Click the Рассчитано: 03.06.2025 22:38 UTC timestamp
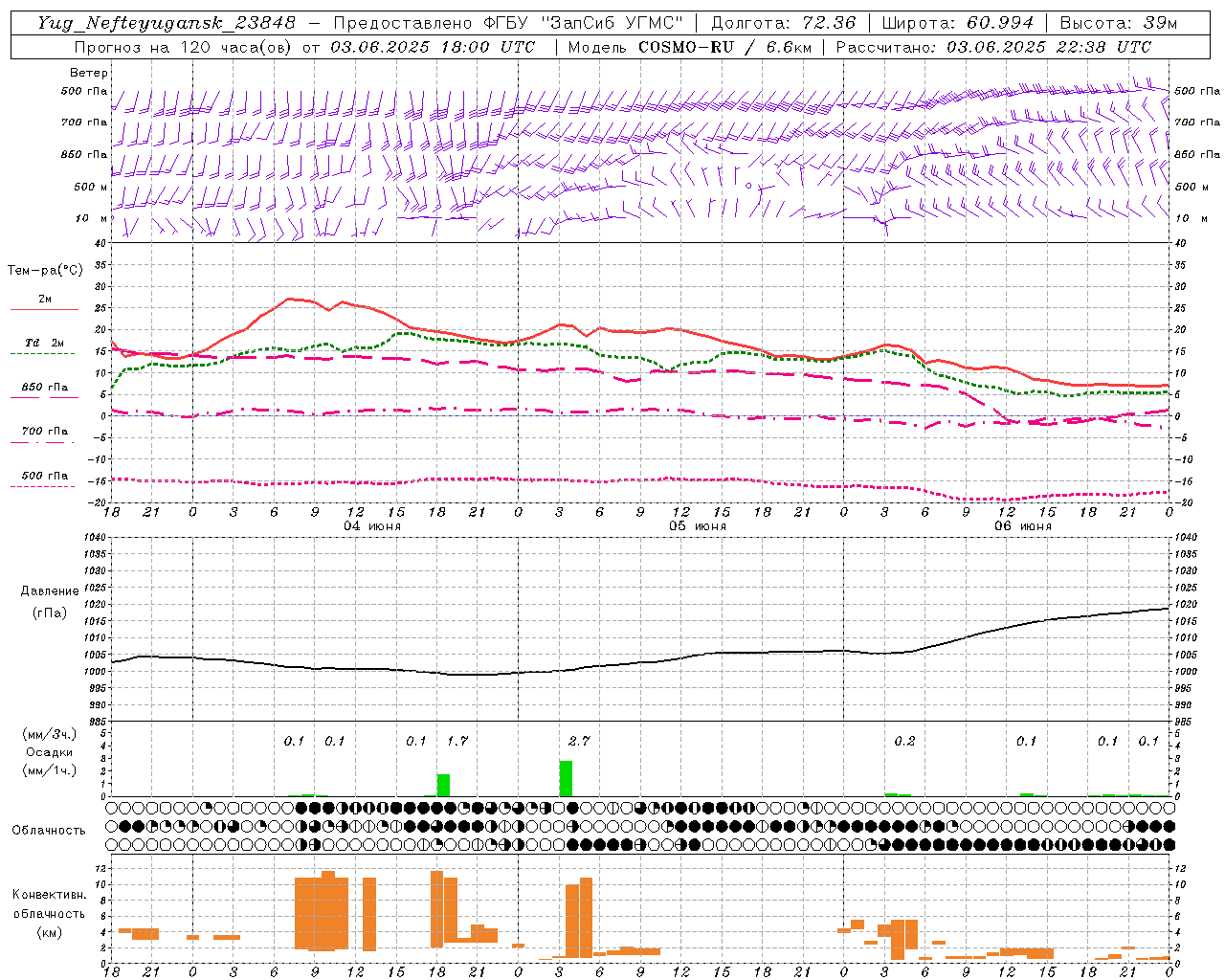This screenshot has width=1225, height=980. (x=993, y=47)
